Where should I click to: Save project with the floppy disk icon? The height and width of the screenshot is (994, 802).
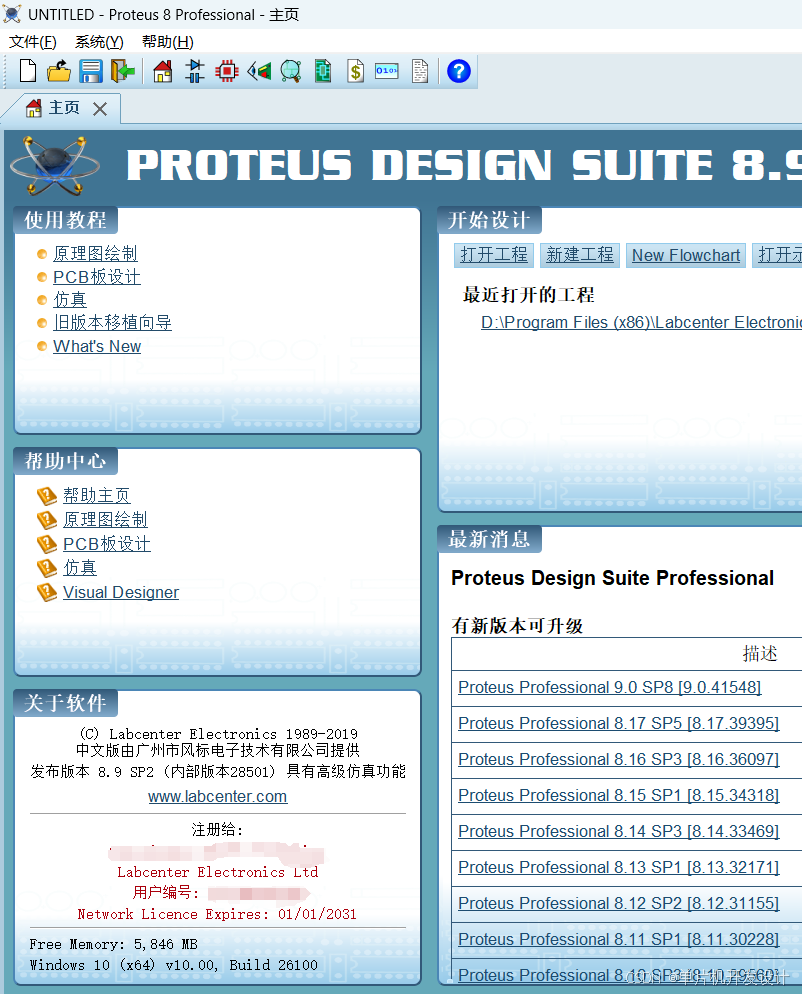91,71
